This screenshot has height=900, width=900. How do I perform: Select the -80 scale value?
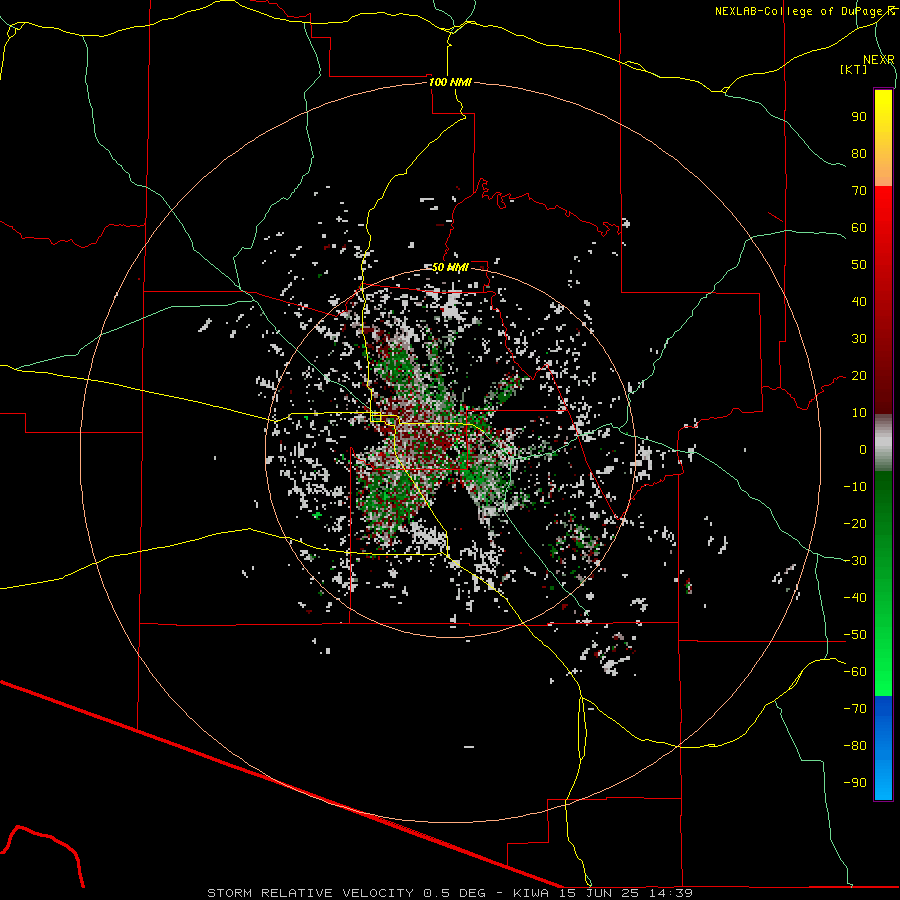pyautogui.click(x=855, y=746)
